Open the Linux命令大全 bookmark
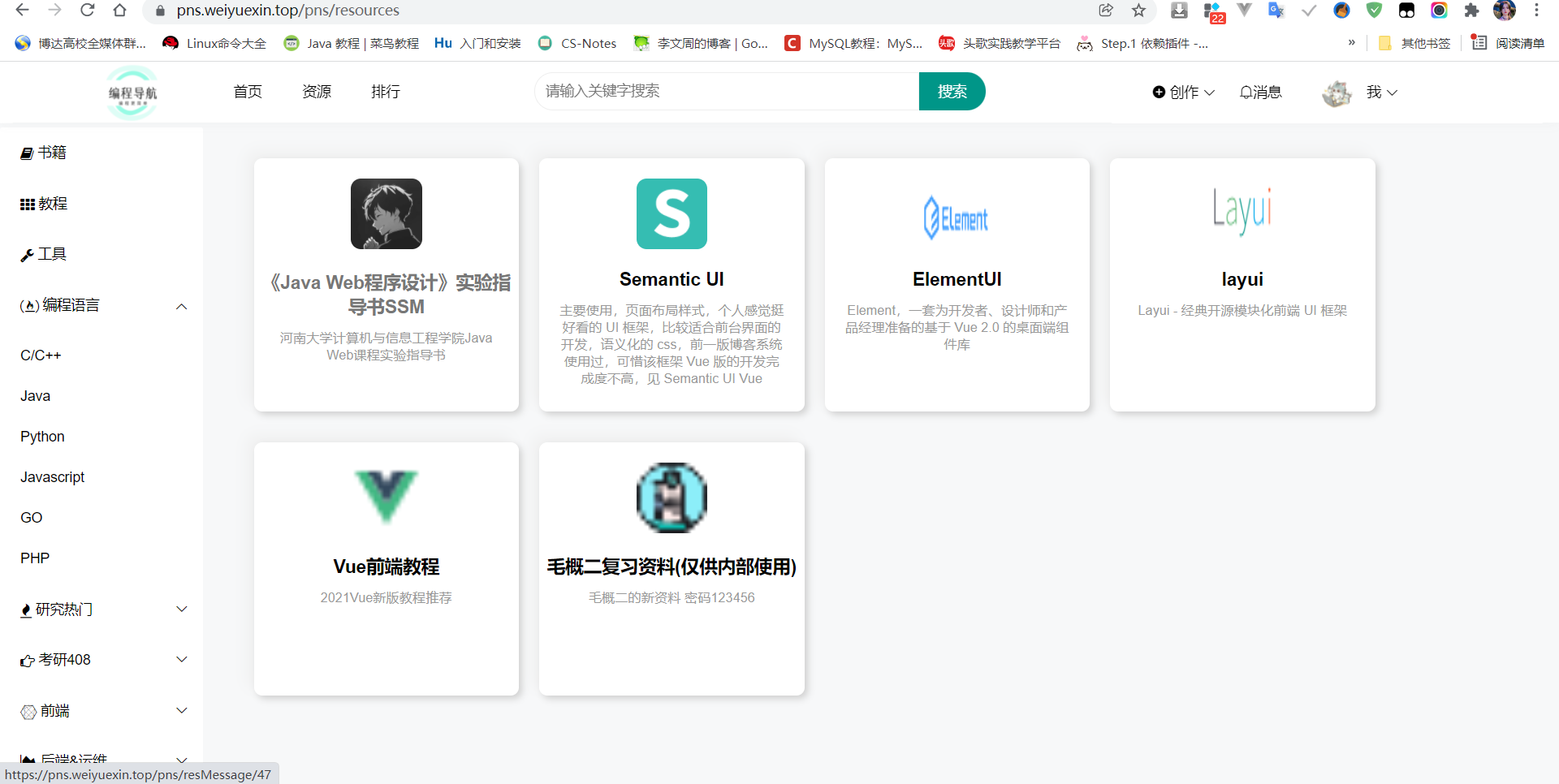The width and height of the screenshot is (1559, 784). pyautogui.click(x=214, y=43)
